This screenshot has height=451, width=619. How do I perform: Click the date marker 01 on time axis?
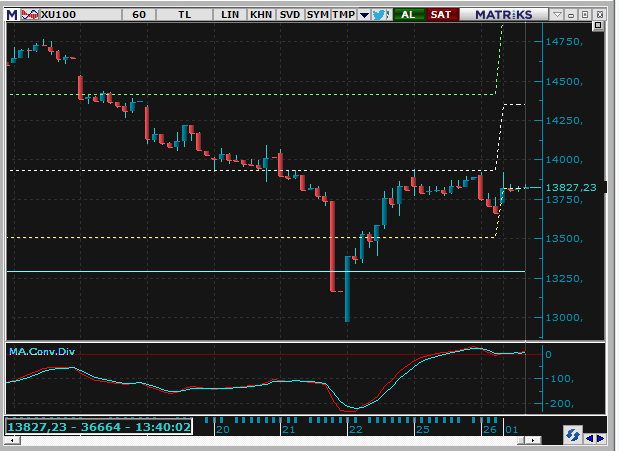point(512,430)
